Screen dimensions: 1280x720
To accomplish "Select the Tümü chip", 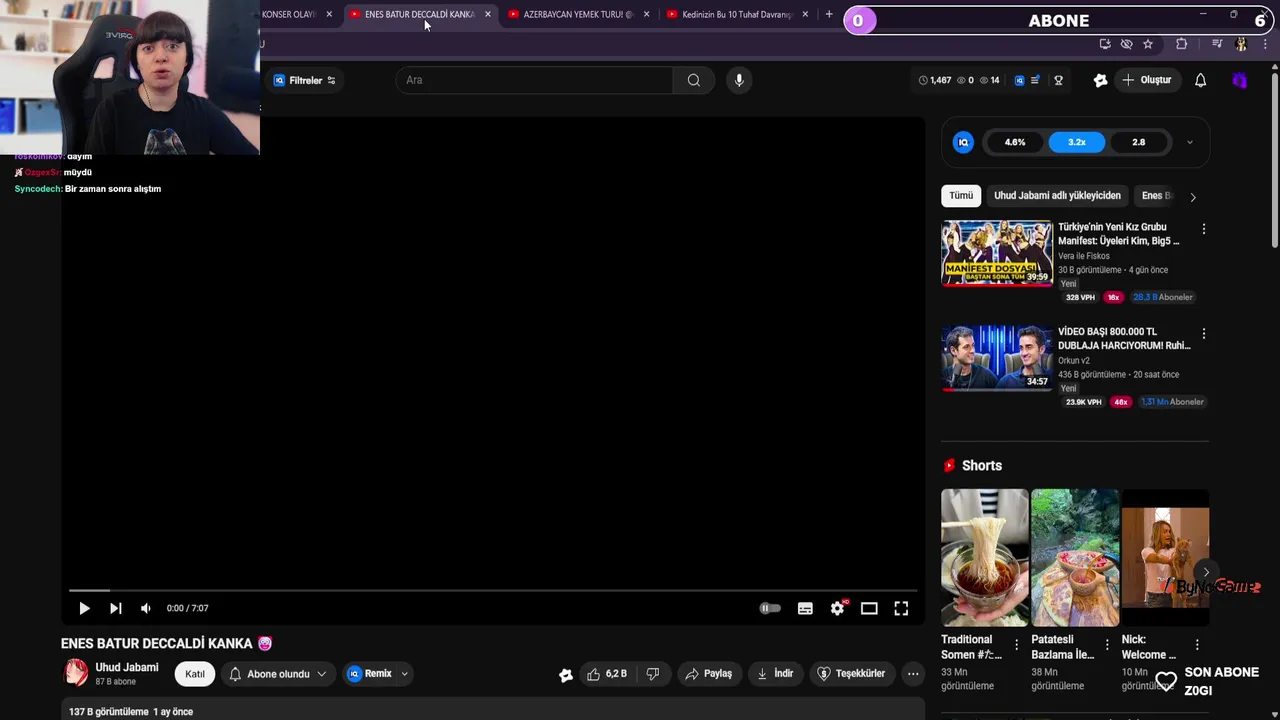I will point(961,196).
